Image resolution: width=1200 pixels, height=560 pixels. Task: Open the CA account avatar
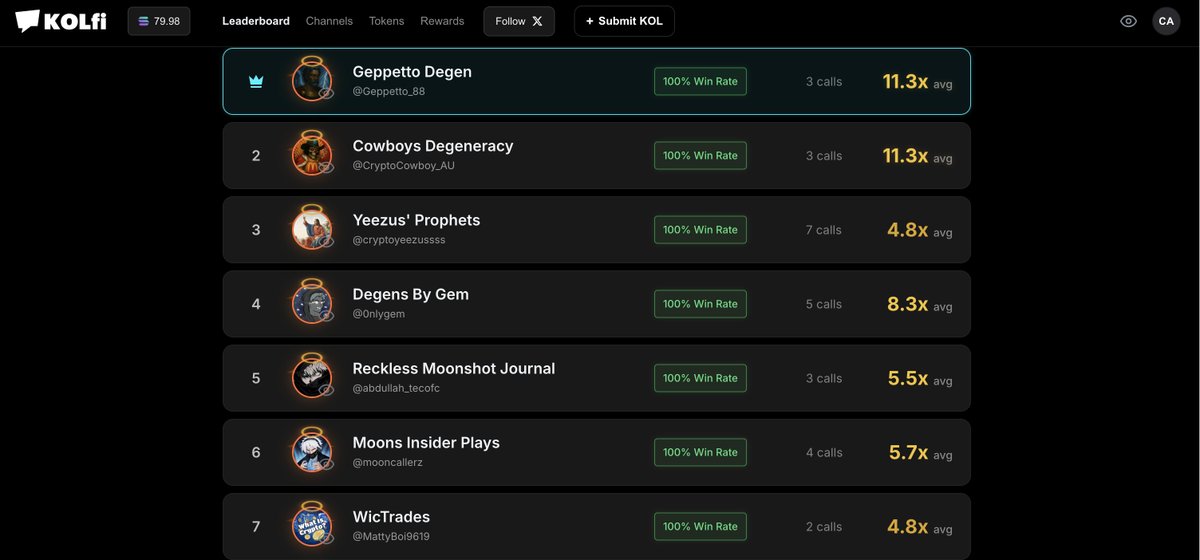1166,21
